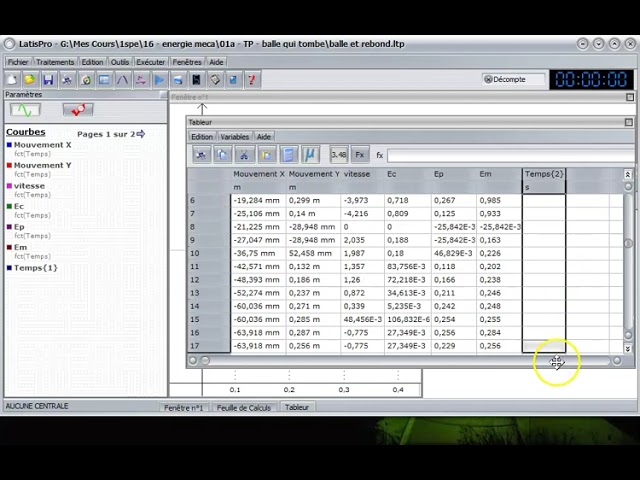Viewport: 640px width, 480px height.
Task: Open the main Edition menu
Action: click(x=92, y=62)
